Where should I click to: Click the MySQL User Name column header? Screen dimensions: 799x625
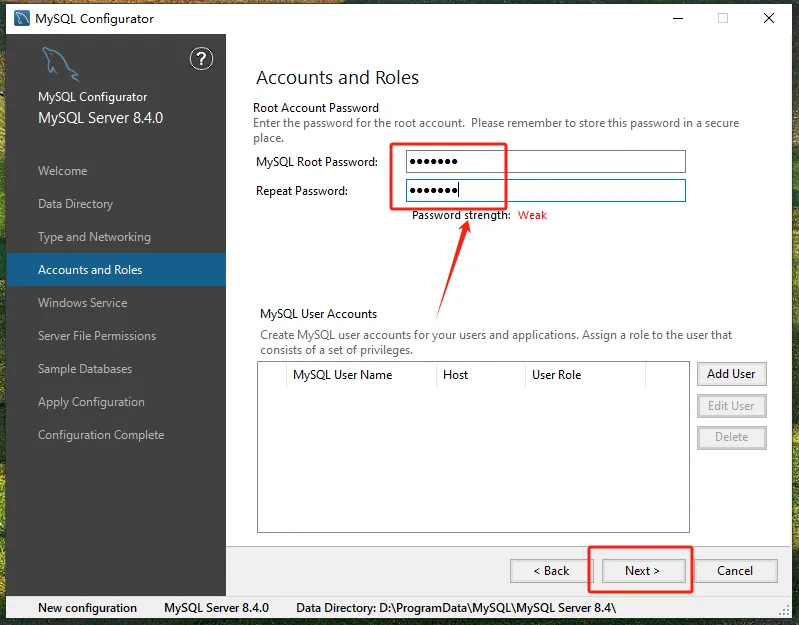pyautogui.click(x=361, y=375)
